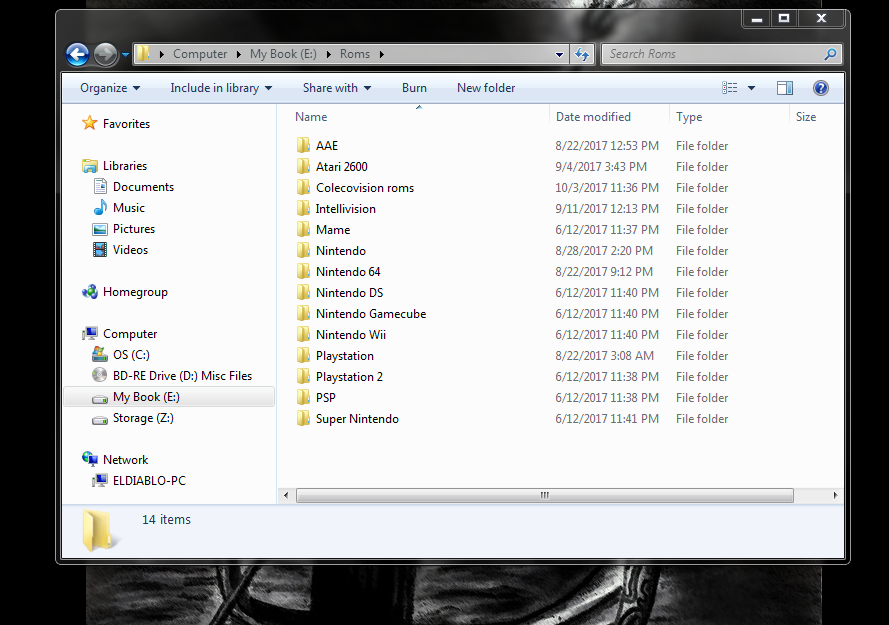Click the Storage (Z:) drive icon
This screenshot has width=889, height=625.
pyautogui.click(x=100, y=419)
